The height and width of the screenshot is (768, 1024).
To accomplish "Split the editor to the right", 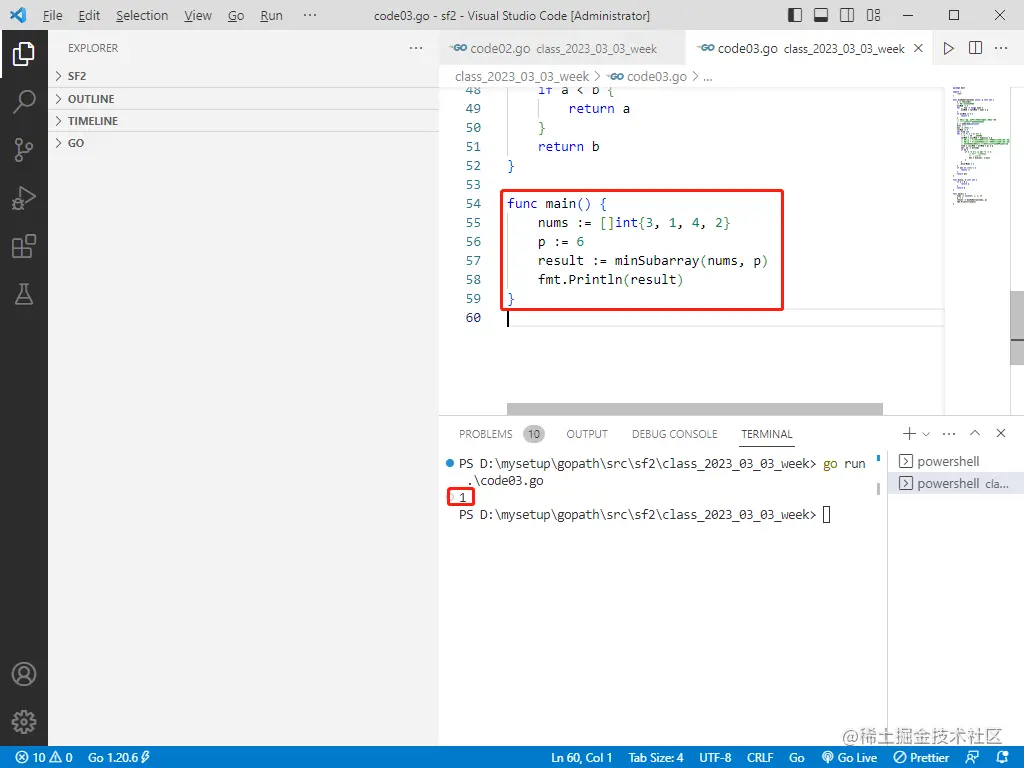I will 975,48.
